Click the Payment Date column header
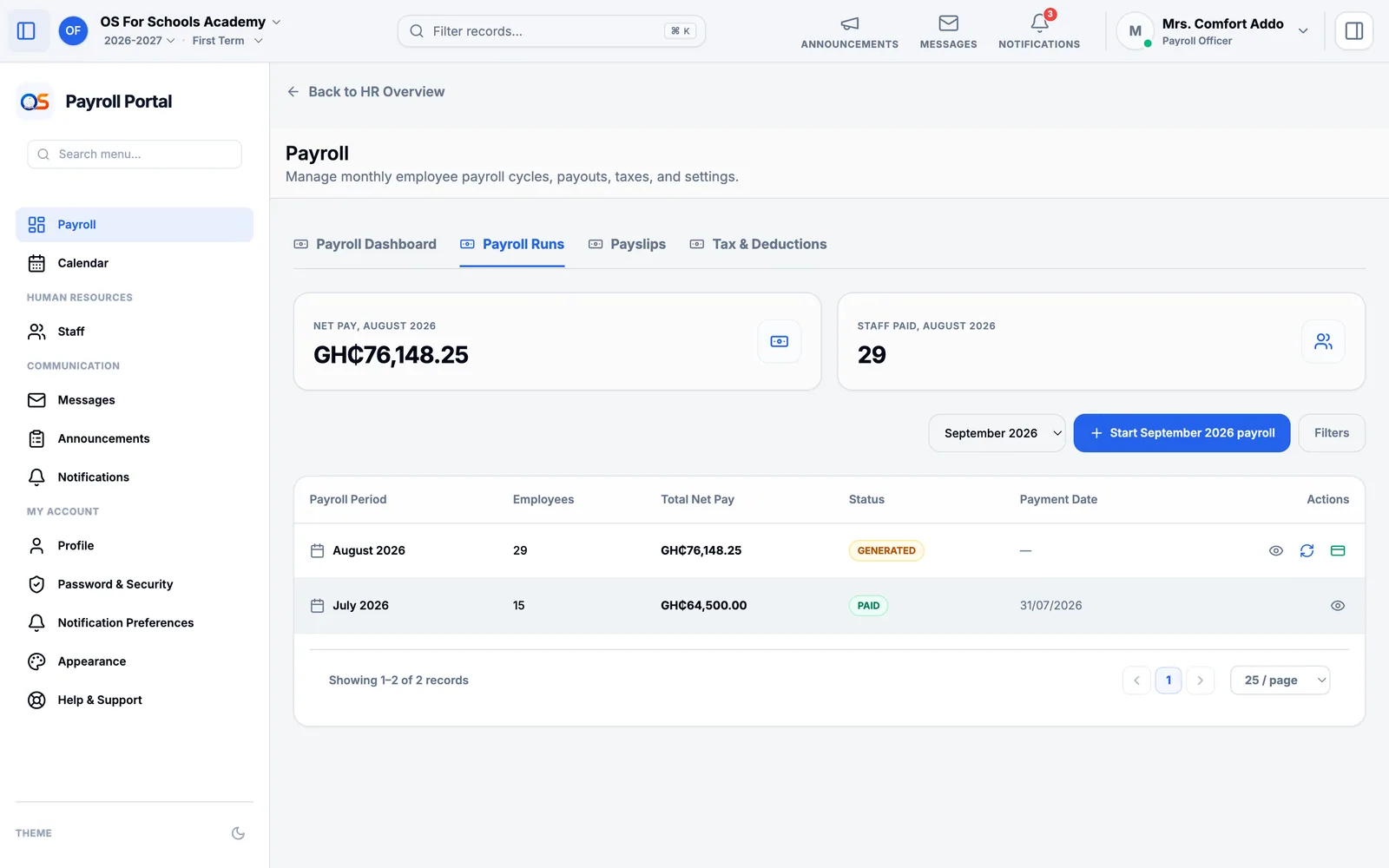This screenshot has width=1389, height=868. pyautogui.click(x=1058, y=500)
